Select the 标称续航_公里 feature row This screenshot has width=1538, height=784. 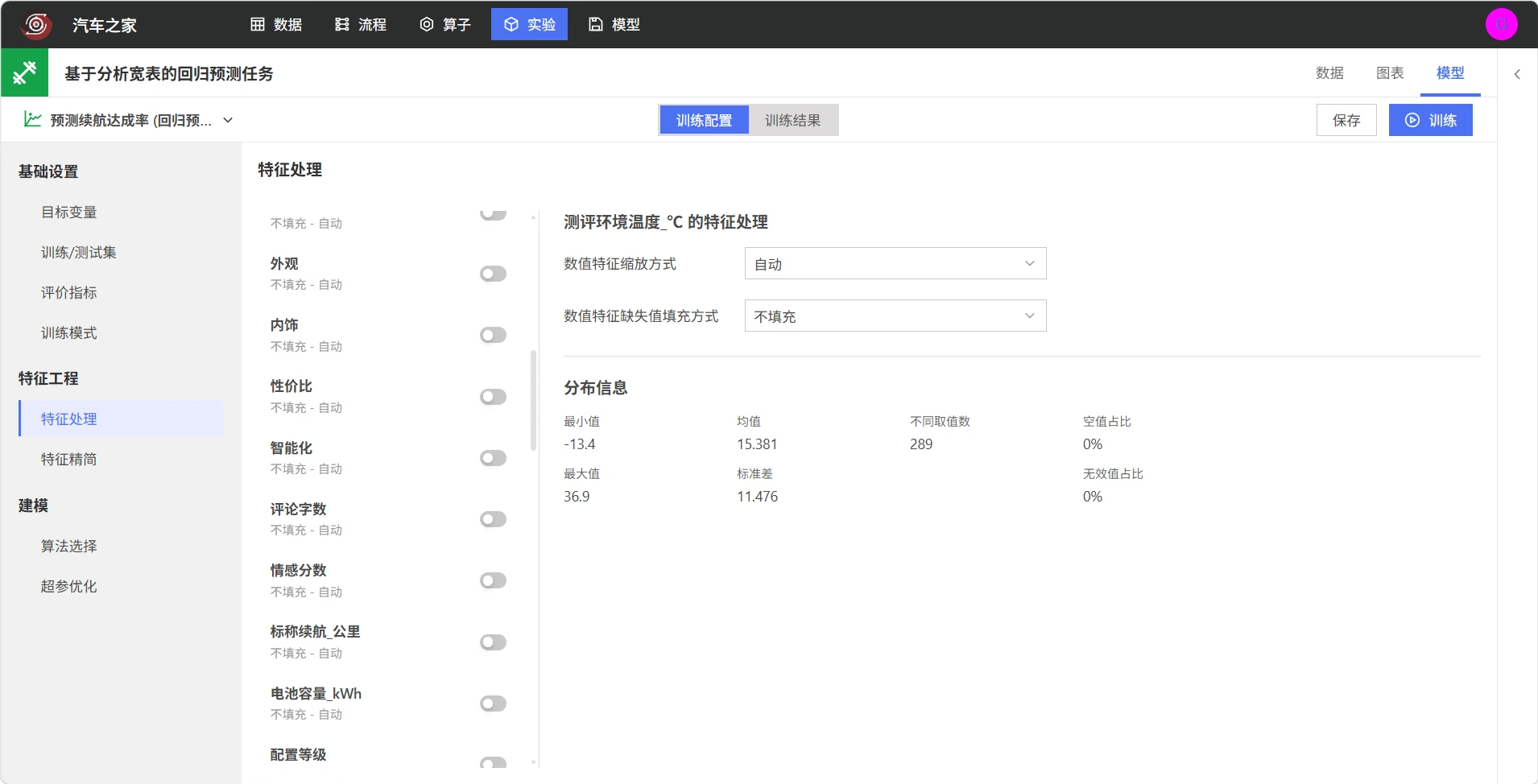point(389,642)
